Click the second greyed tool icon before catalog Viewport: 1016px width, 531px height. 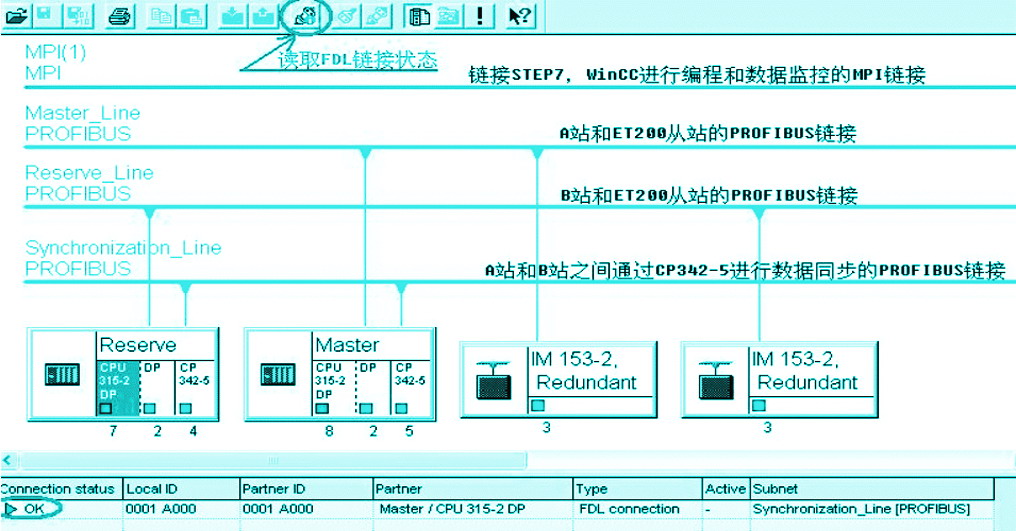(x=378, y=16)
